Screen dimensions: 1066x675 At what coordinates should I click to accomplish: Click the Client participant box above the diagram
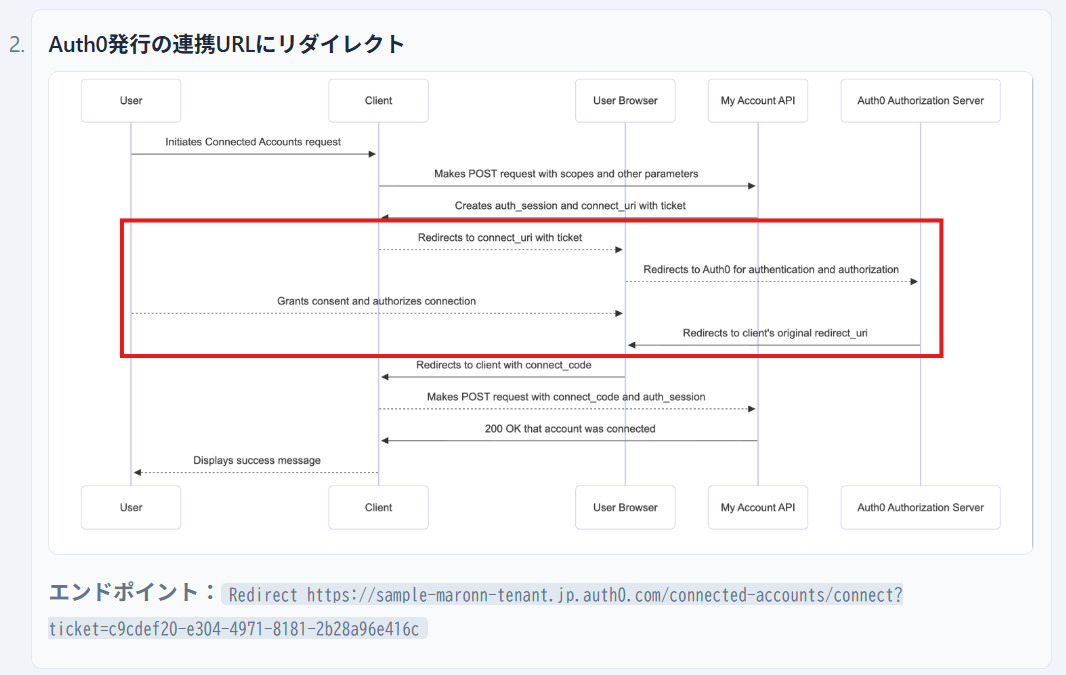[x=378, y=101]
